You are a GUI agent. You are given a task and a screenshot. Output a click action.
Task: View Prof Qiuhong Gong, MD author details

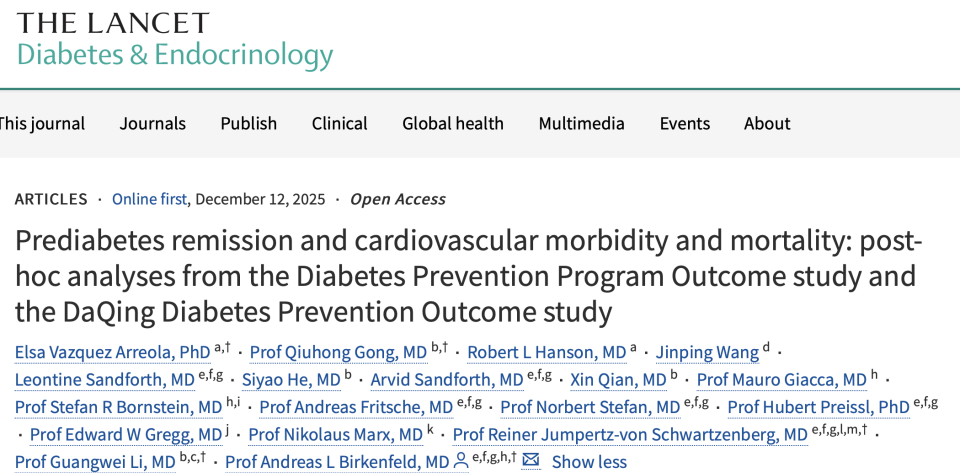[338, 352]
